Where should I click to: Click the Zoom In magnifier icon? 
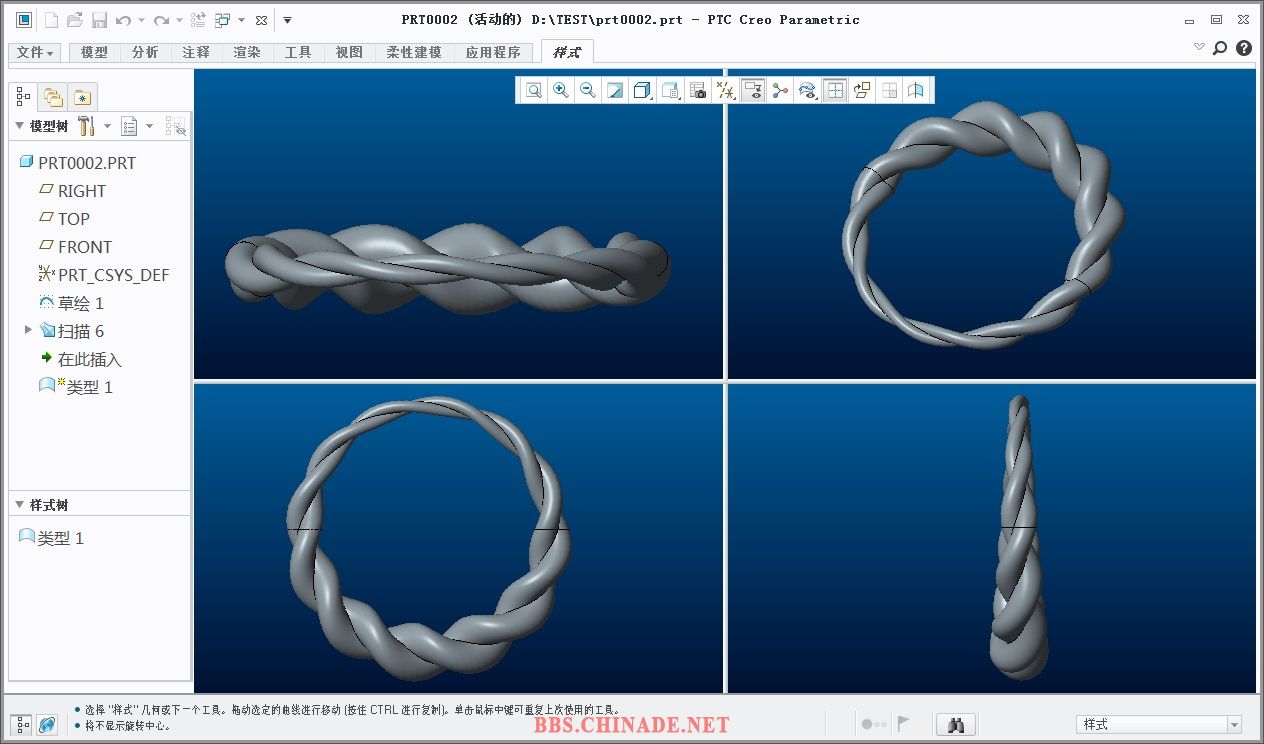point(561,91)
